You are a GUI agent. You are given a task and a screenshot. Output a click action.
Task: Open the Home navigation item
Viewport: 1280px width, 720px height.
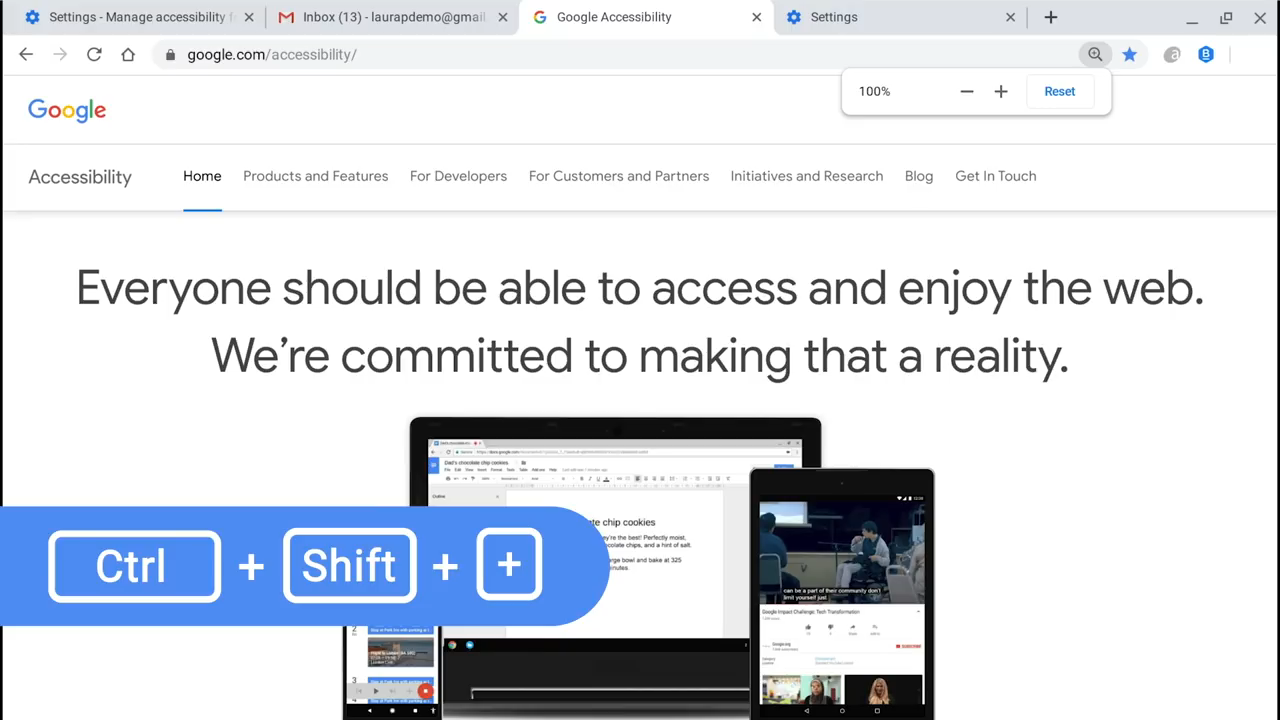point(202,176)
